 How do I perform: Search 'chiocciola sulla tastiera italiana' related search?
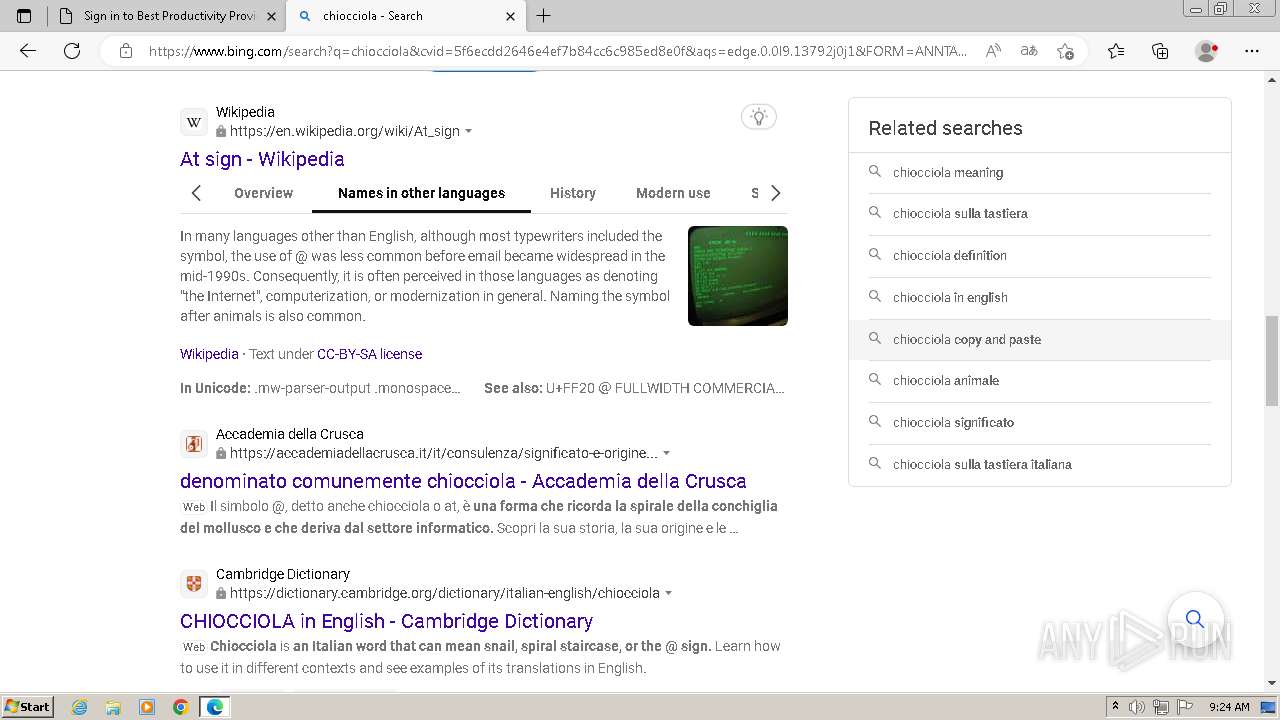1039,465
